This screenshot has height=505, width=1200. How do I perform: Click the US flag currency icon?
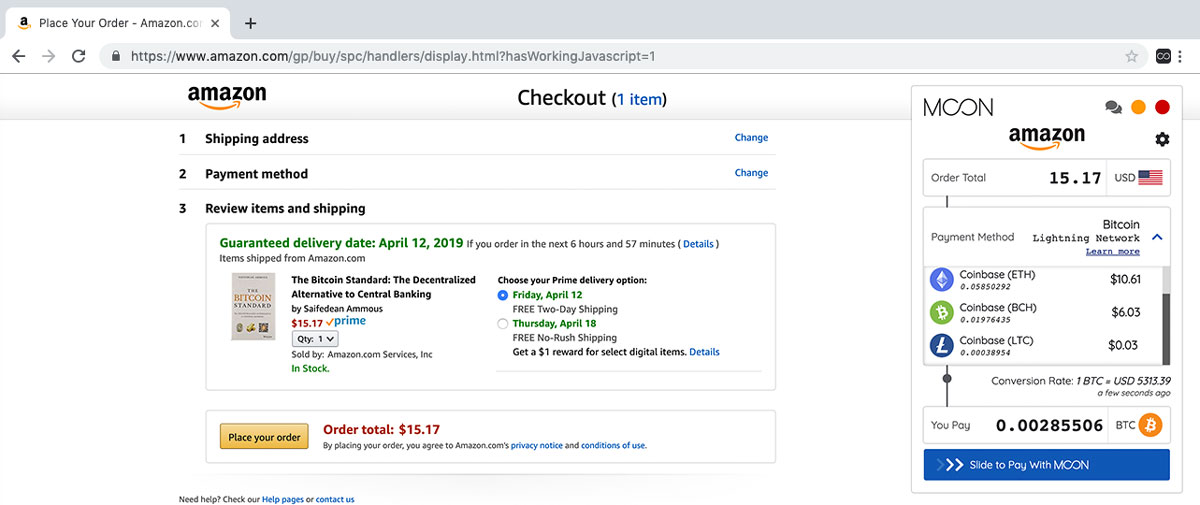click(x=1150, y=178)
